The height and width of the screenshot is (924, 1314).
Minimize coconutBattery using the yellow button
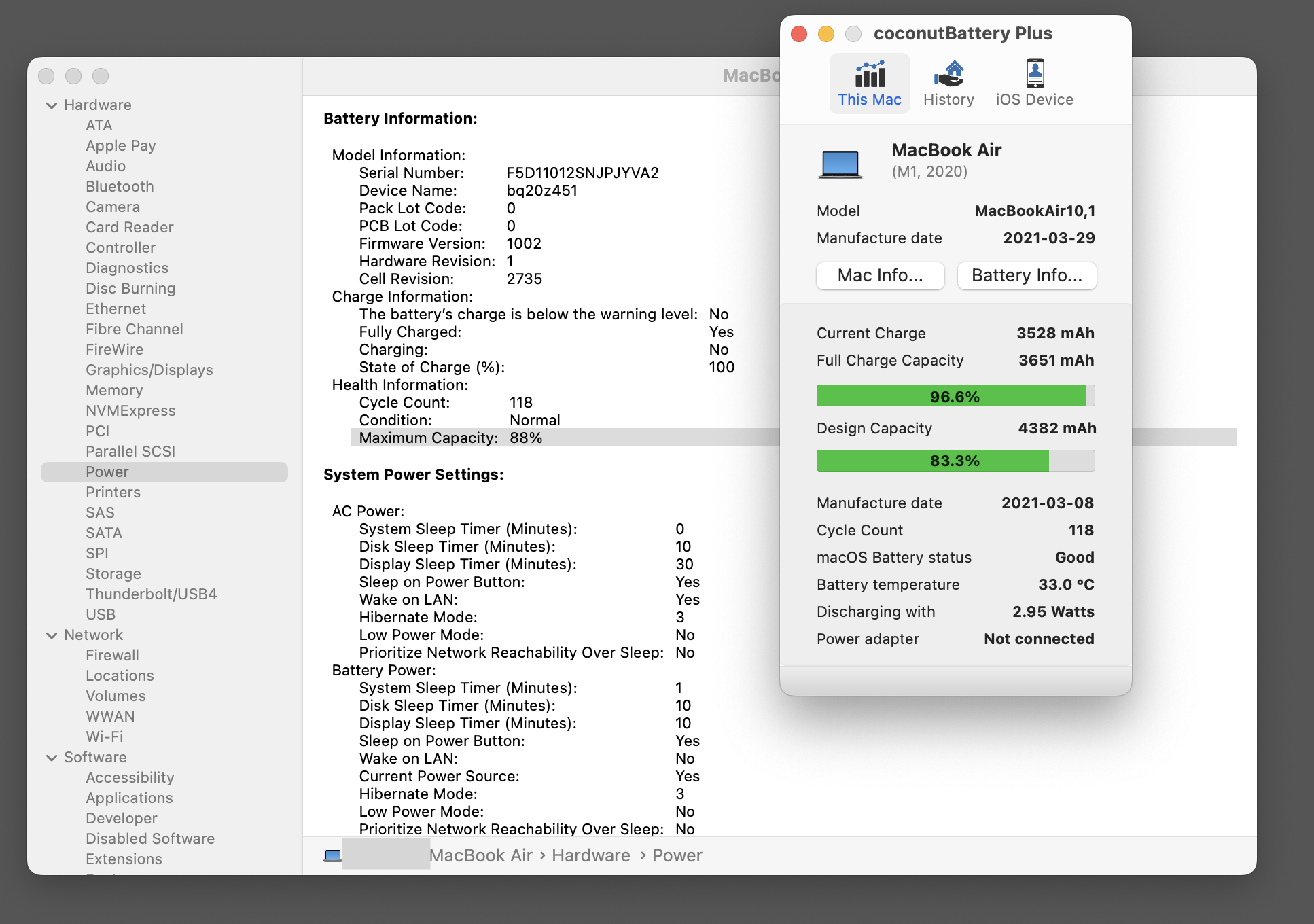point(826,34)
